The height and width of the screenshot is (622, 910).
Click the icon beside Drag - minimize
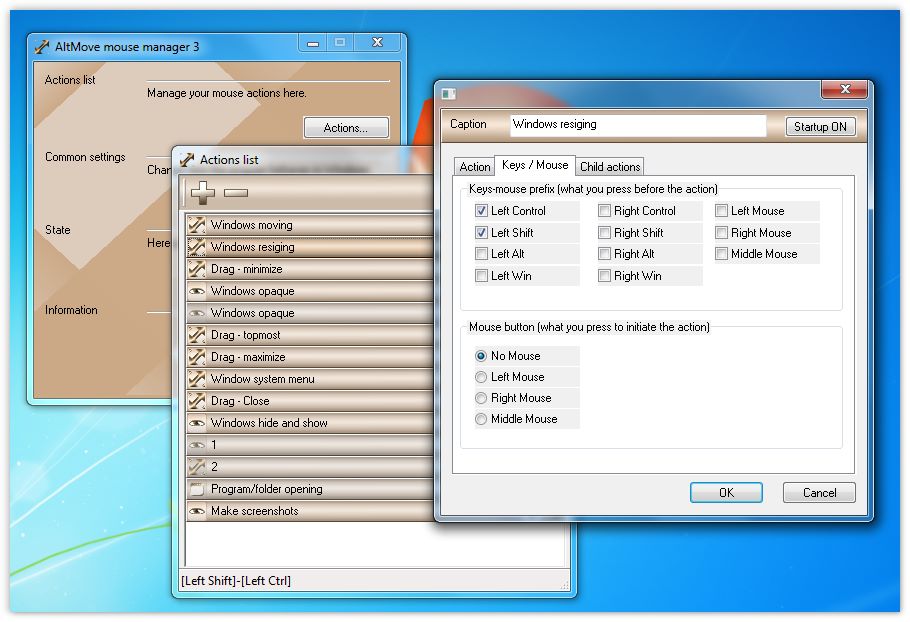[x=197, y=269]
